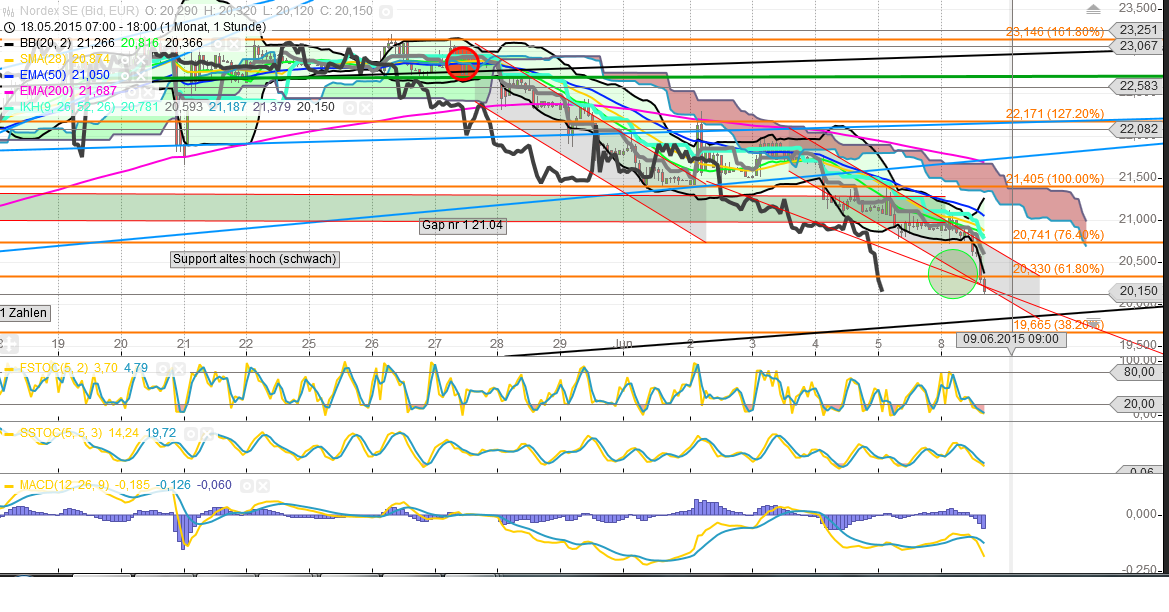Remove the MACD indicator with its X icon
Screen dimensions: 1169x612
click(261, 485)
